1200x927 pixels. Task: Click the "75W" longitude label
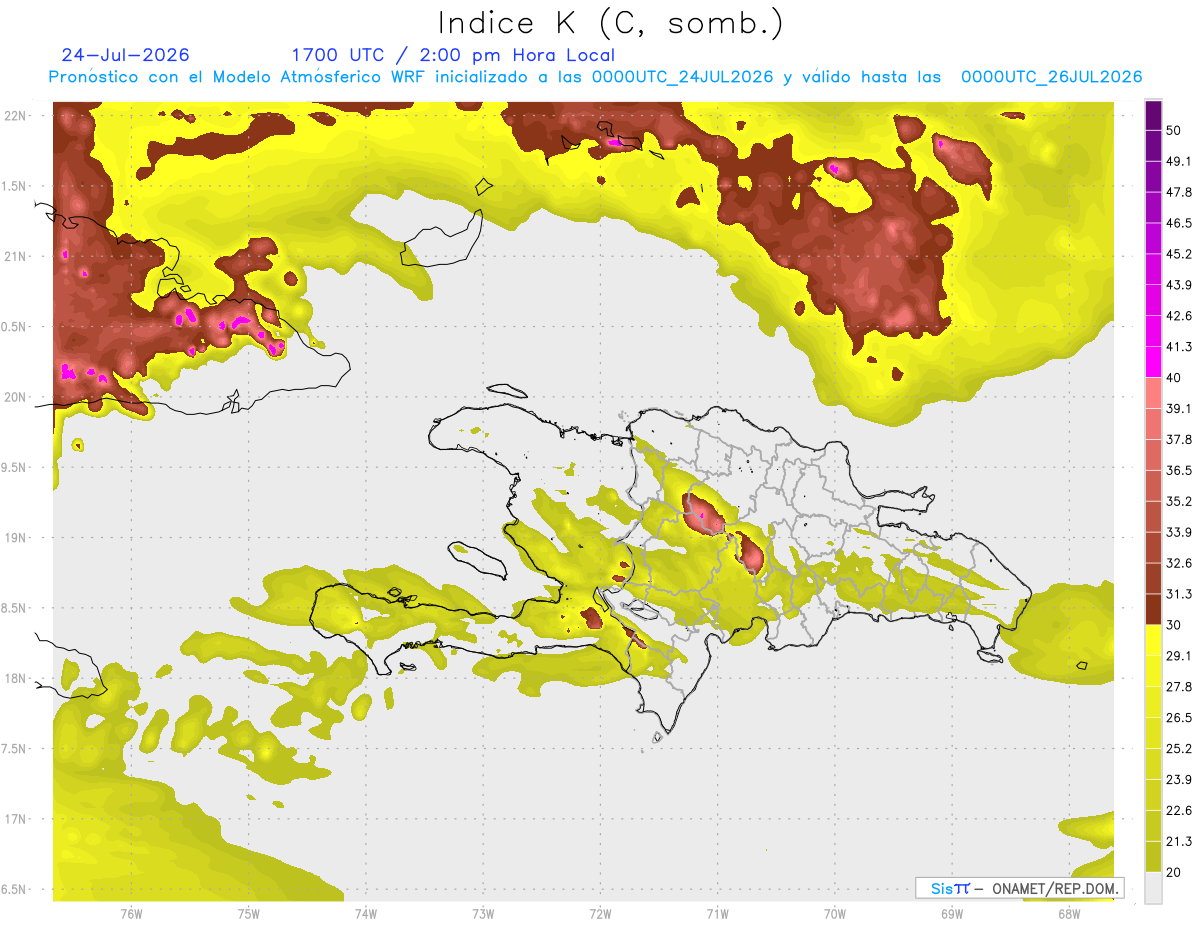248,913
